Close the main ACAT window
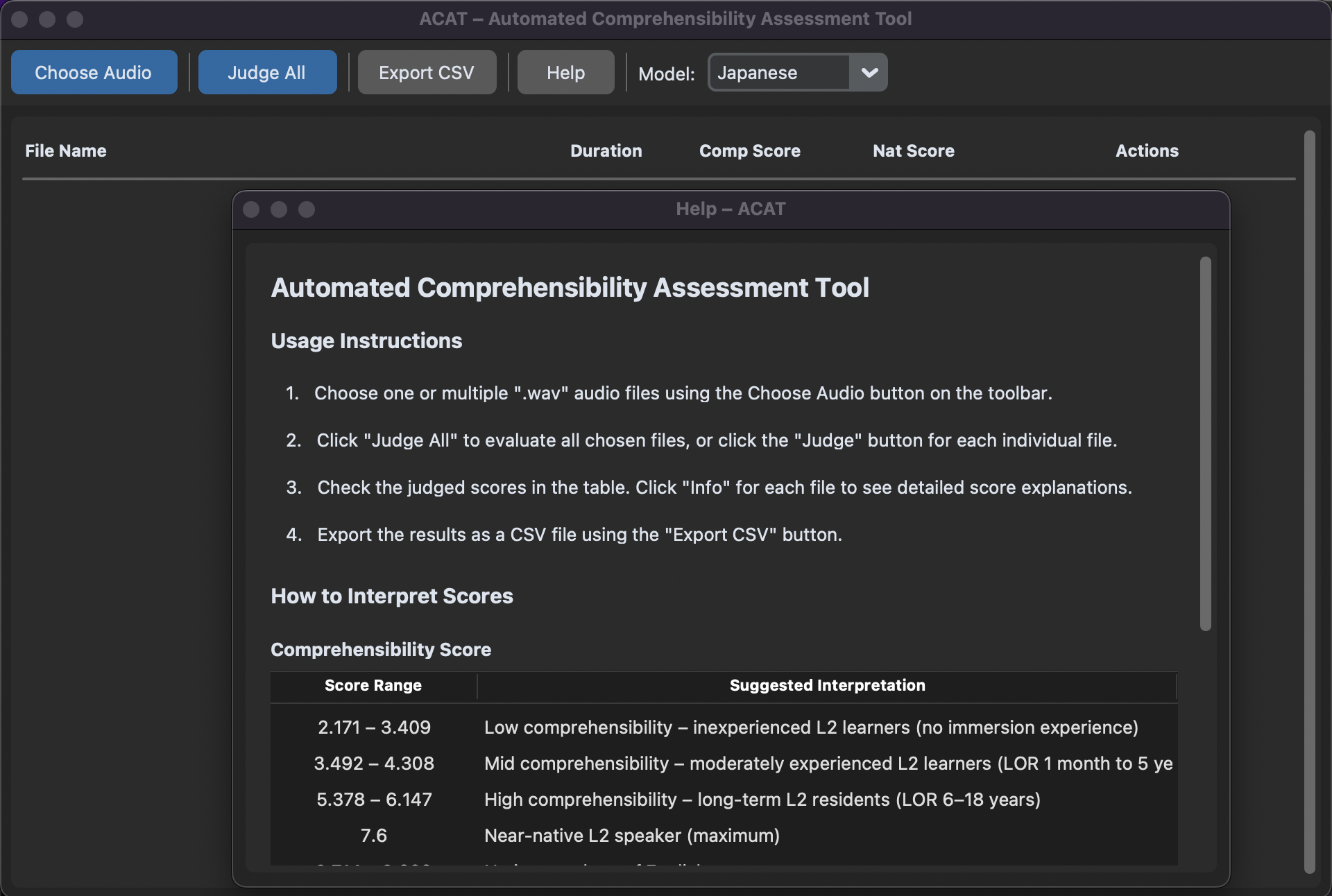Viewport: 1332px width, 896px height. (x=19, y=19)
